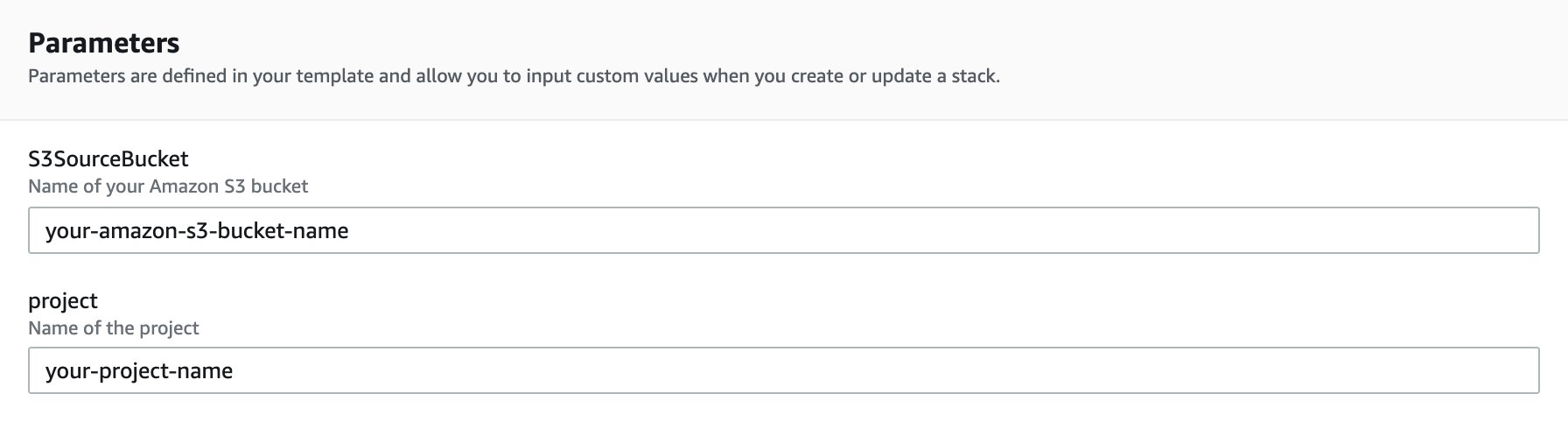Click the S3SourceBucket input field
Image resolution: width=1568 pixels, height=422 pixels.
[783, 230]
